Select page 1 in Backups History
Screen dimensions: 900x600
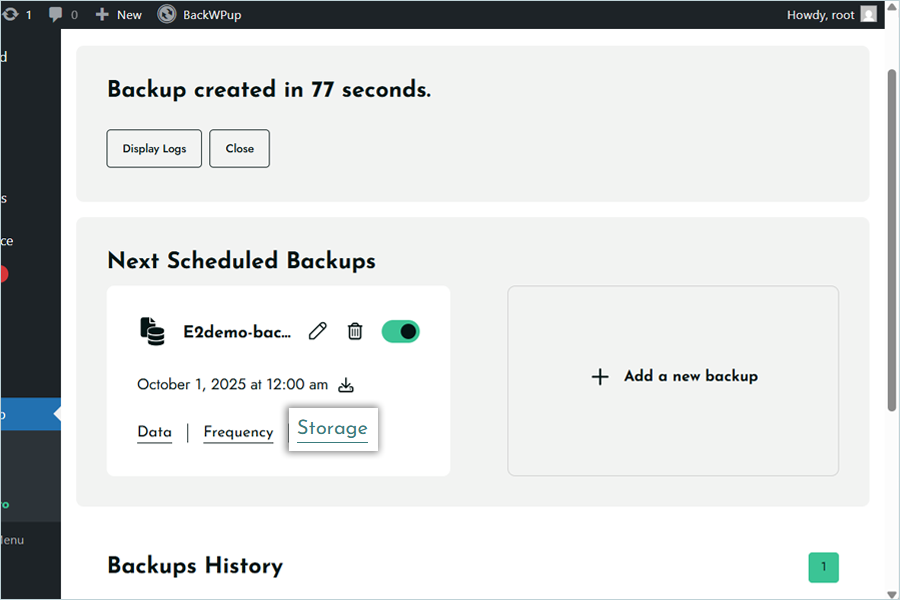click(x=823, y=567)
